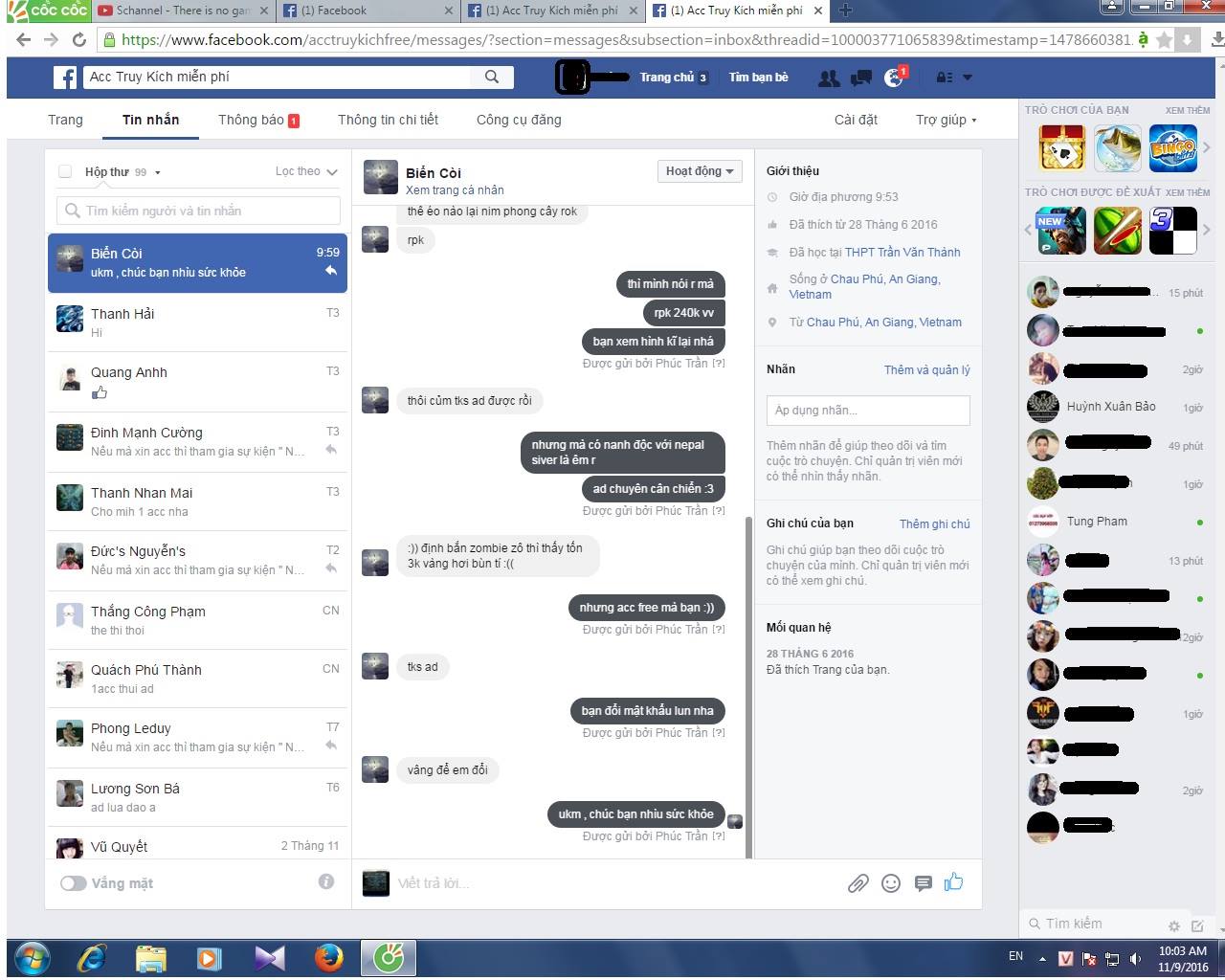Open chat with Huỳnh Xuân Bảo in sidebar
This screenshot has width=1225, height=980.
1115,407
